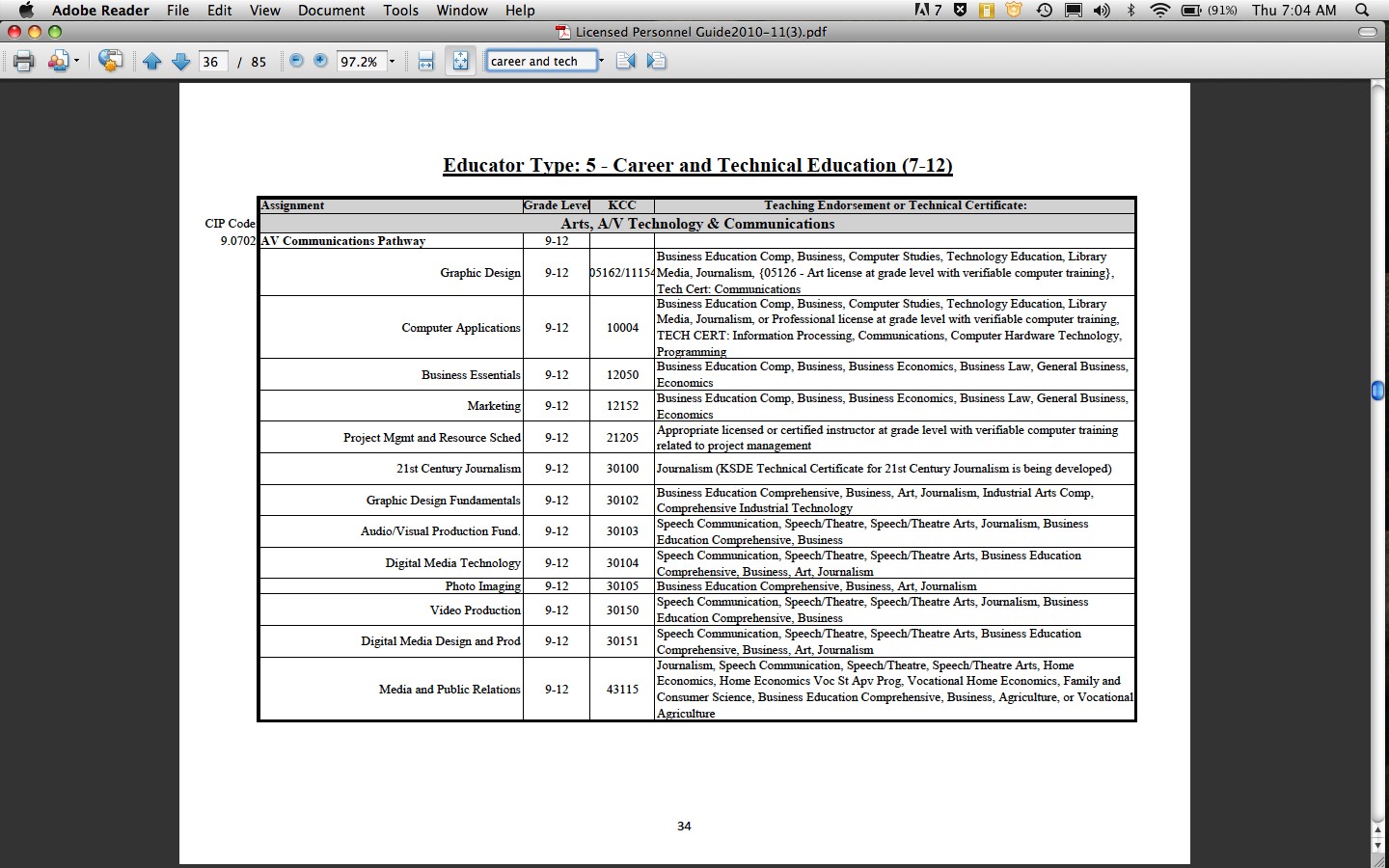Open the Document menu
This screenshot has width=1389, height=868.
(x=331, y=11)
